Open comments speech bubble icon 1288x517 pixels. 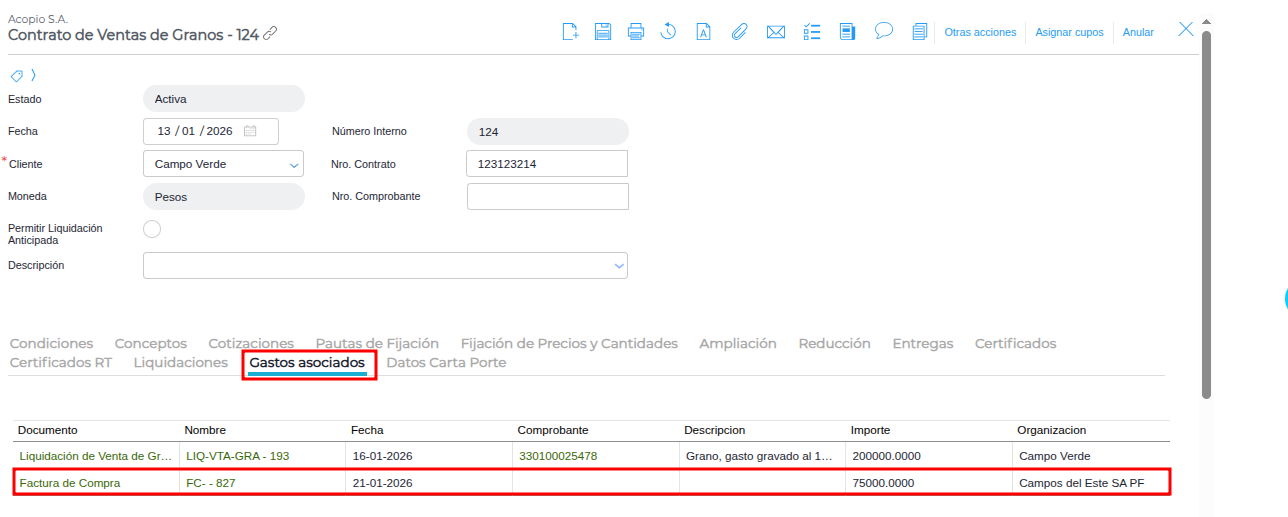point(883,31)
